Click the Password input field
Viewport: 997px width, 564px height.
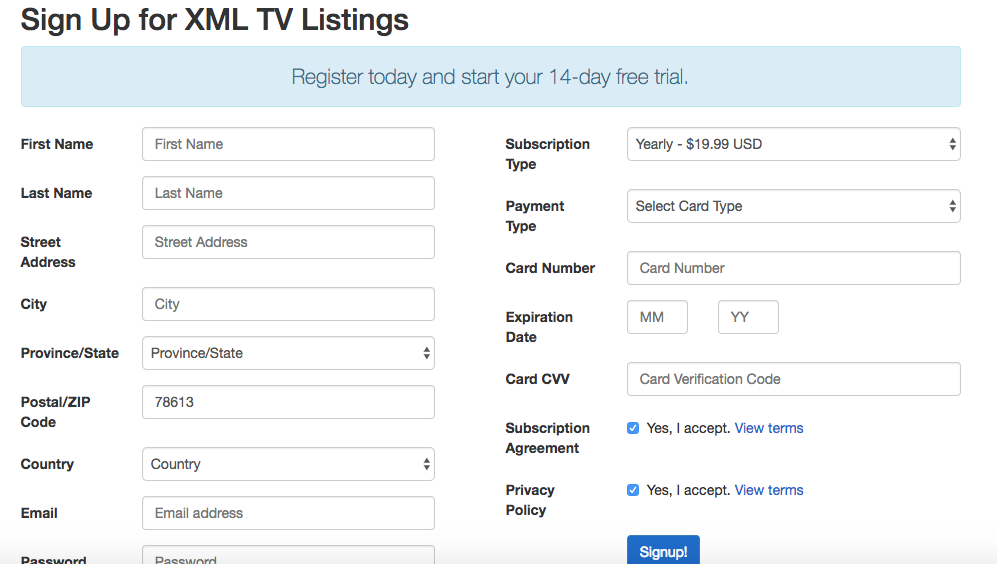tap(288, 556)
